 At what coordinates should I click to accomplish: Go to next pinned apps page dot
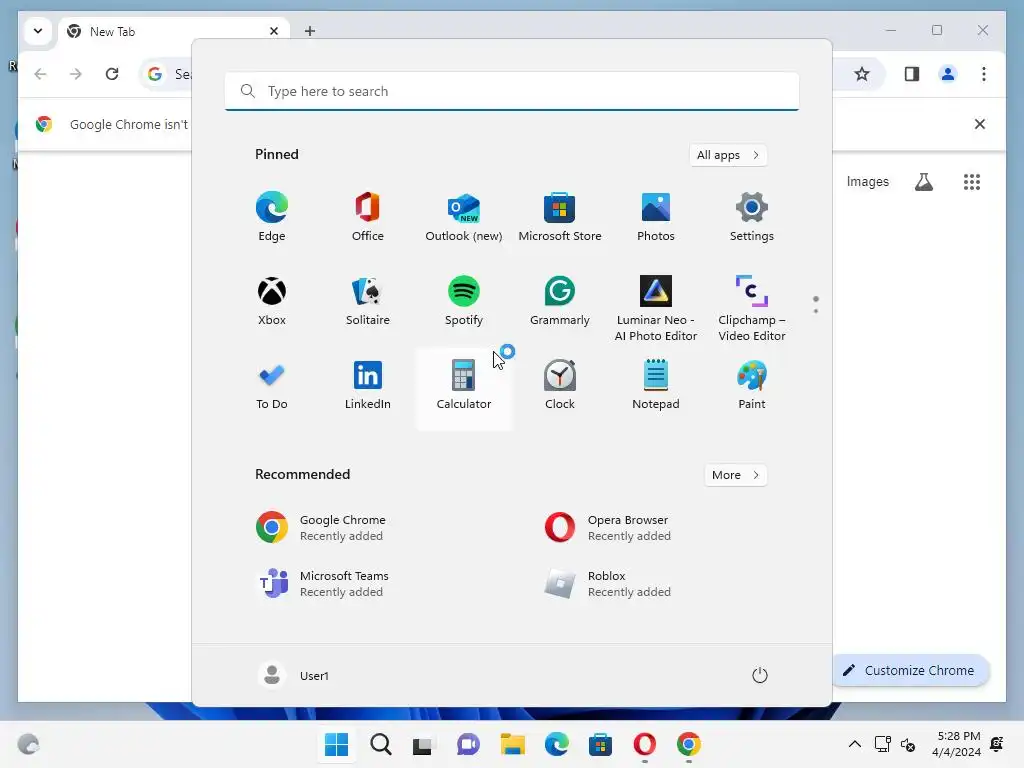coord(816,311)
